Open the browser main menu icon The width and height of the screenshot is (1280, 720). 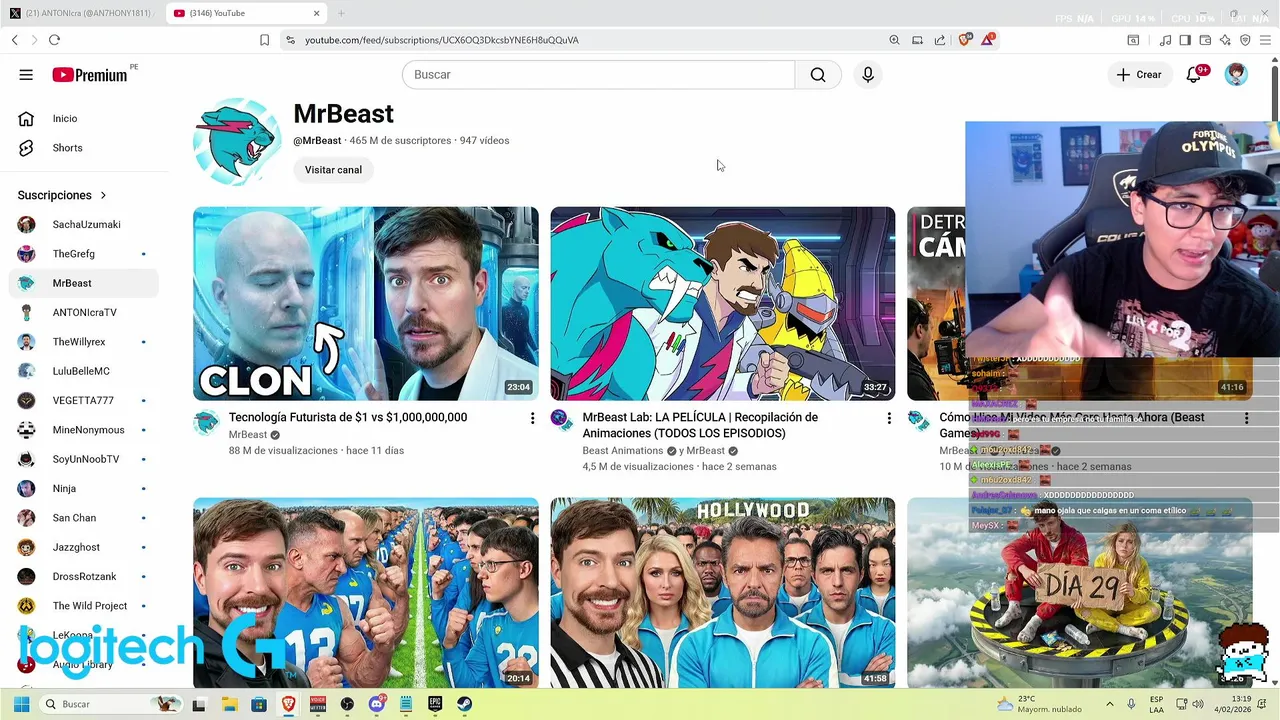pyautogui.click(x=1266, y=40)
